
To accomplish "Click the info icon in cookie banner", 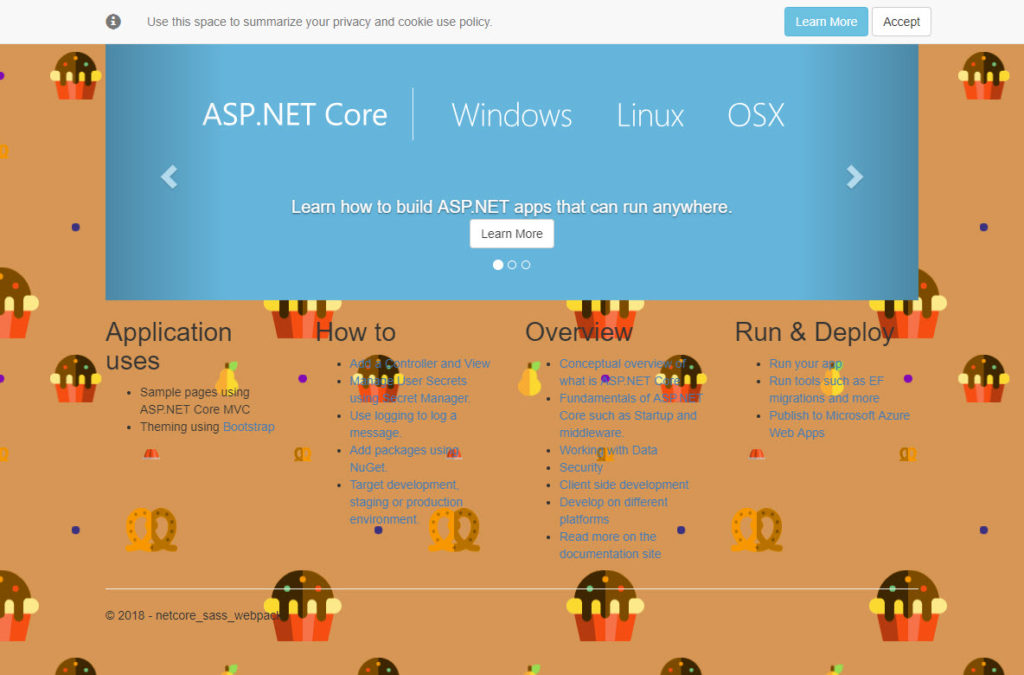I will [x=113, y=22].
